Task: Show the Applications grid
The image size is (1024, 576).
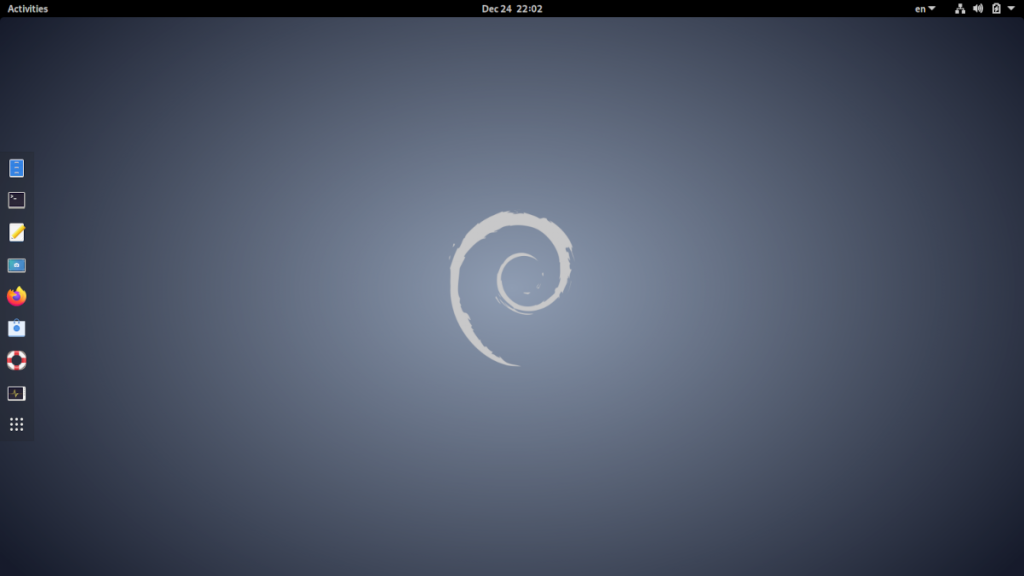Action: click(16, 424)
